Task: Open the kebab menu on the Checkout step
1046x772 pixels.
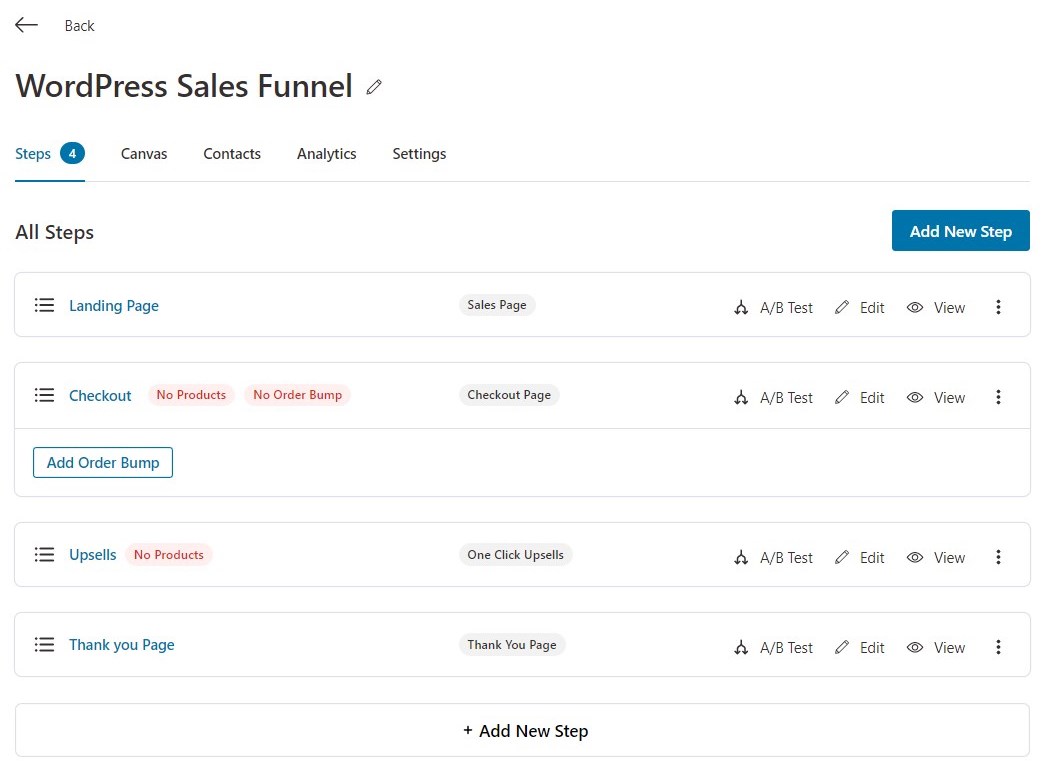Action: coord(998,397)
